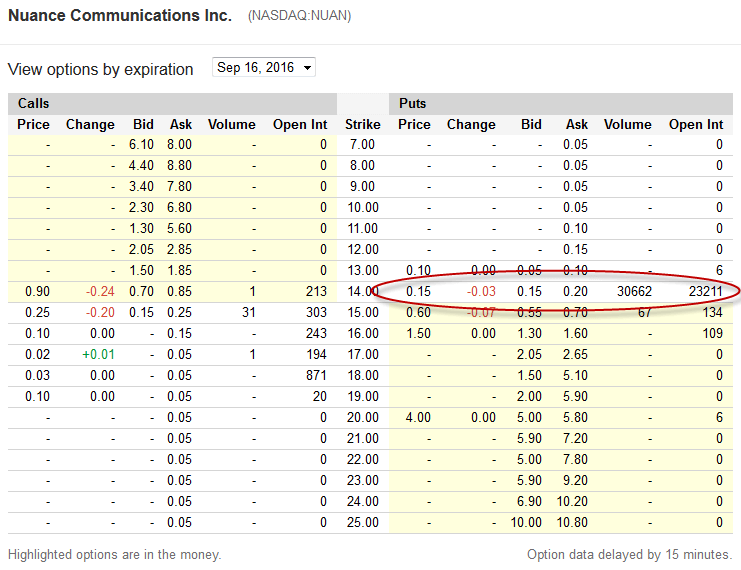Click the green +0.01 change value
The height and width of the screenshot is (570, 741).
point(98,354)
